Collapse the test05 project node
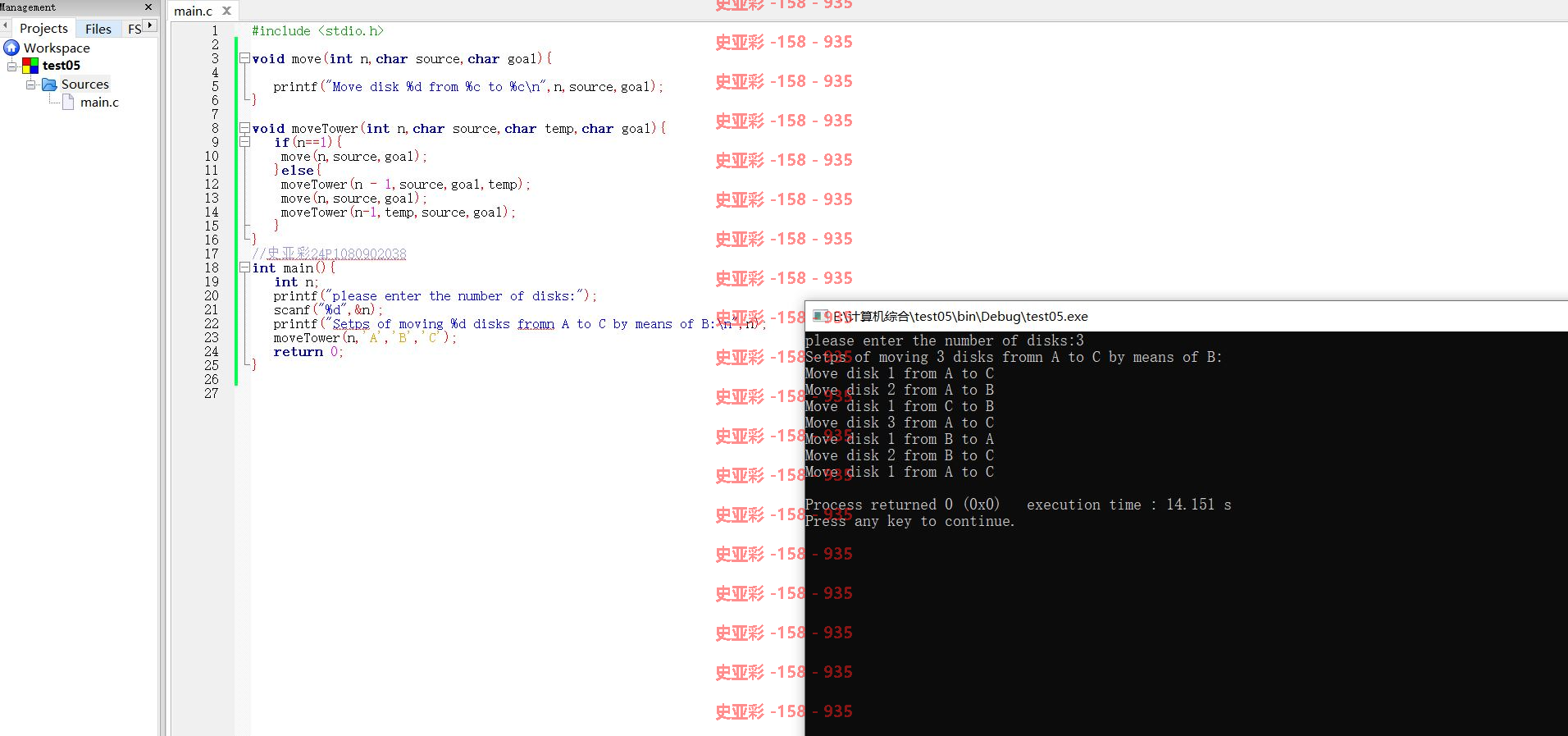This screenshot has height=736, width=1568. (x=12, y=66)
